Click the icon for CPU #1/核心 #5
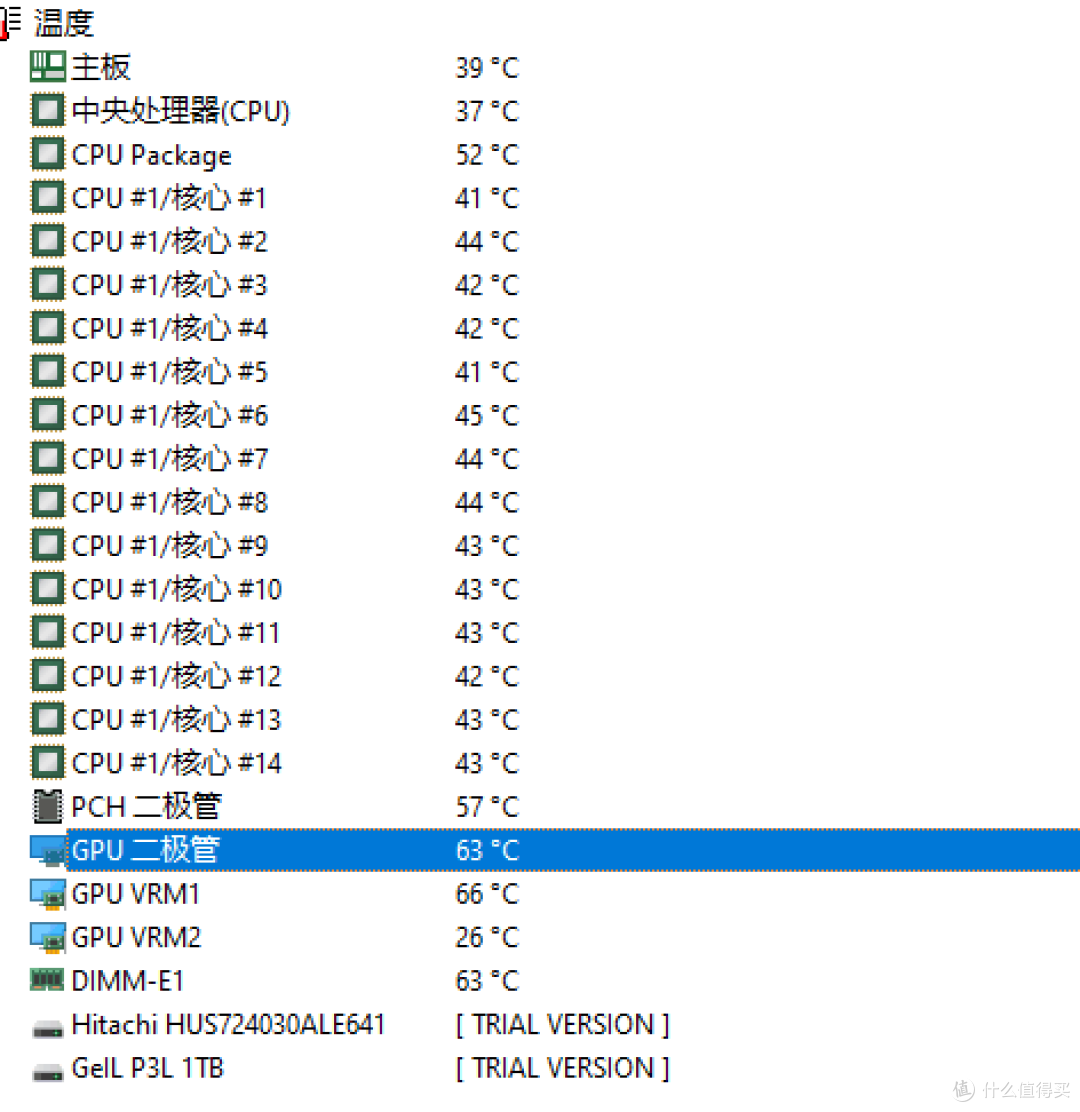 [48, 372]
